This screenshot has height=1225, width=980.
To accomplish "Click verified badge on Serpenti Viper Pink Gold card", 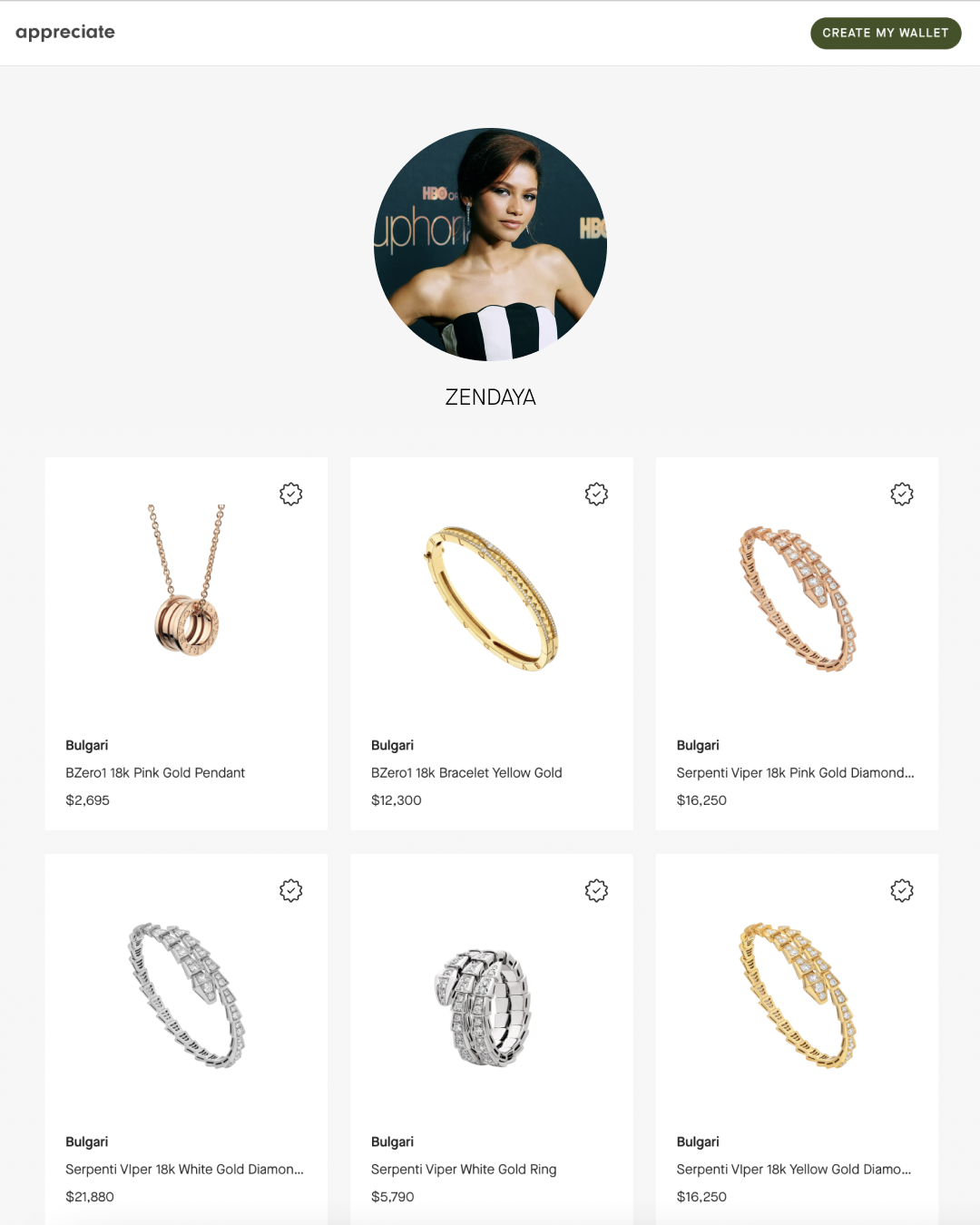I will 902,495.
